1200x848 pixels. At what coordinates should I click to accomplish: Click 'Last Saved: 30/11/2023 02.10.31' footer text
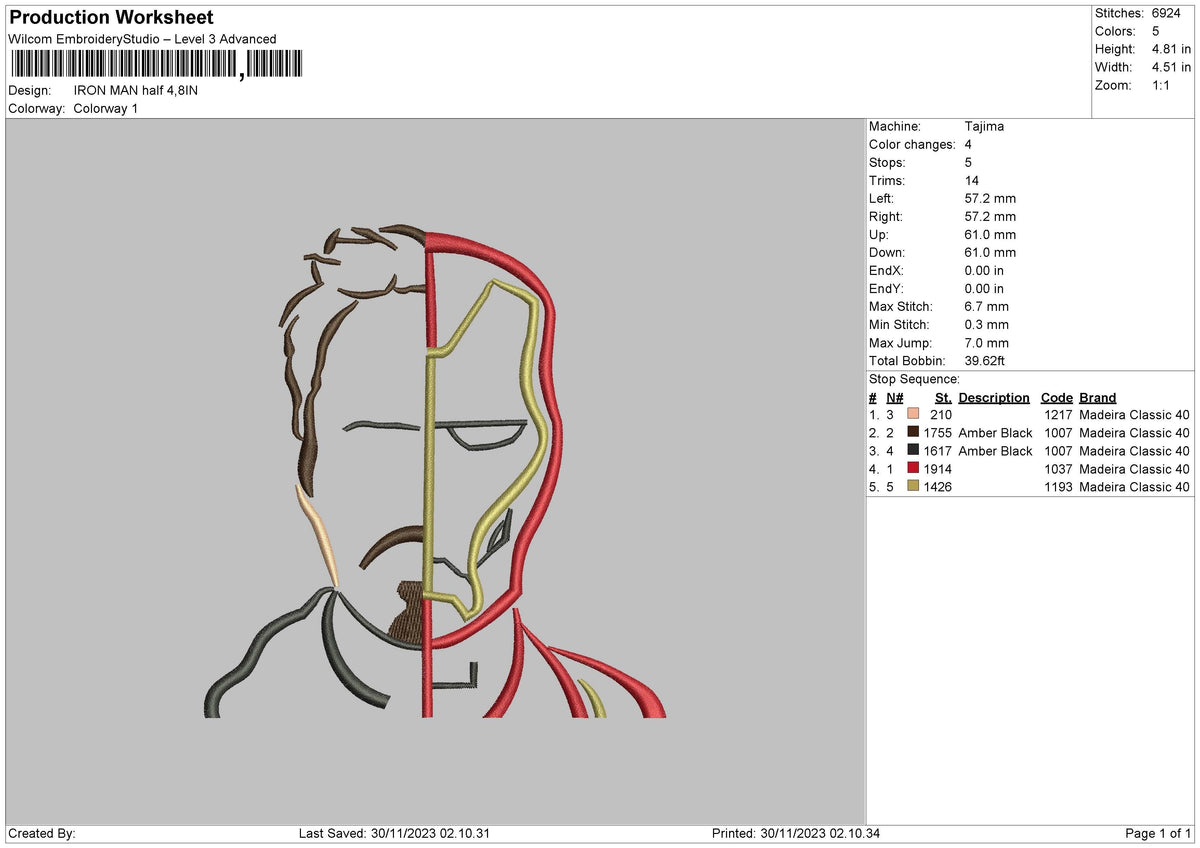tap(394, 834)
